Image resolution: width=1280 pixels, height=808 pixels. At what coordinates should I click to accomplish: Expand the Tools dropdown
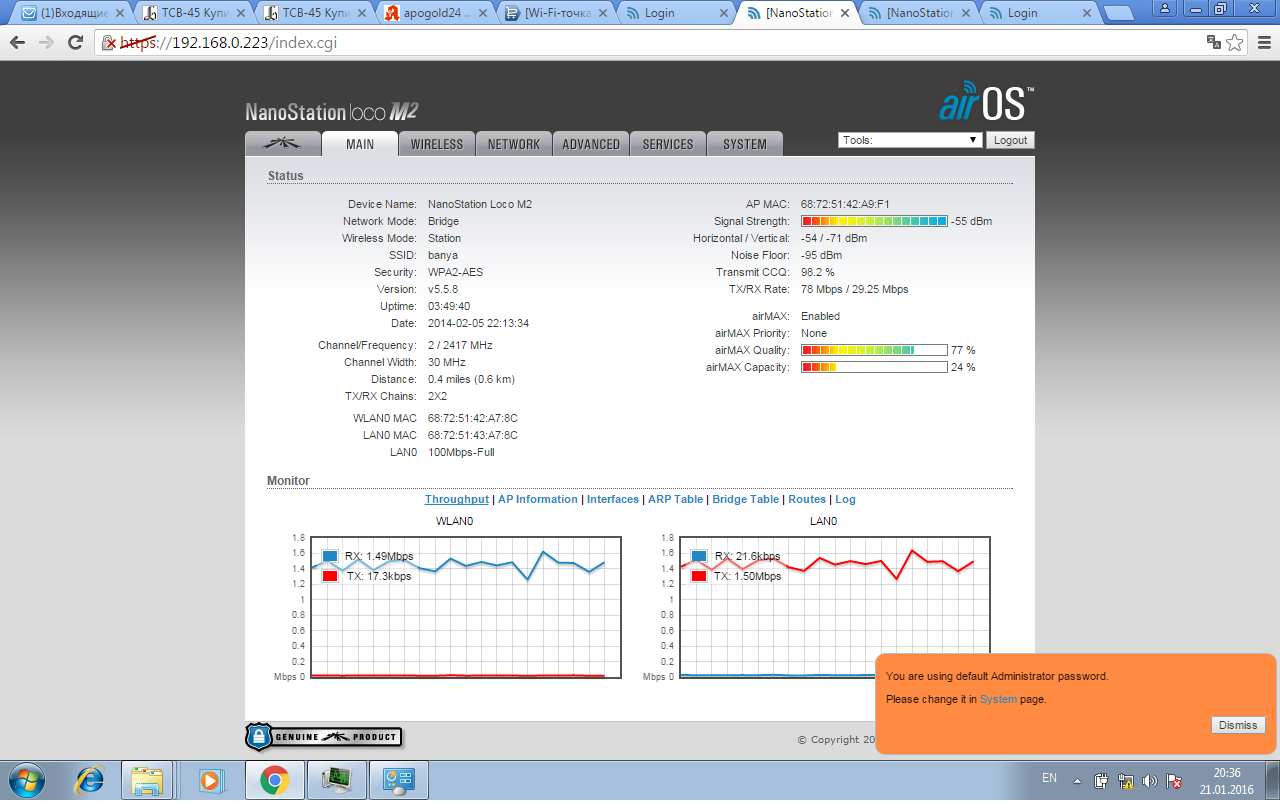pyautogui.click(x=910, y=140)
